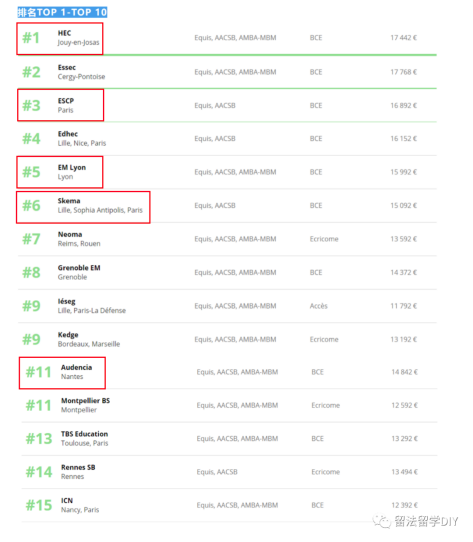Click the Accès exam label for Iéseg

[x=318, y=306]
